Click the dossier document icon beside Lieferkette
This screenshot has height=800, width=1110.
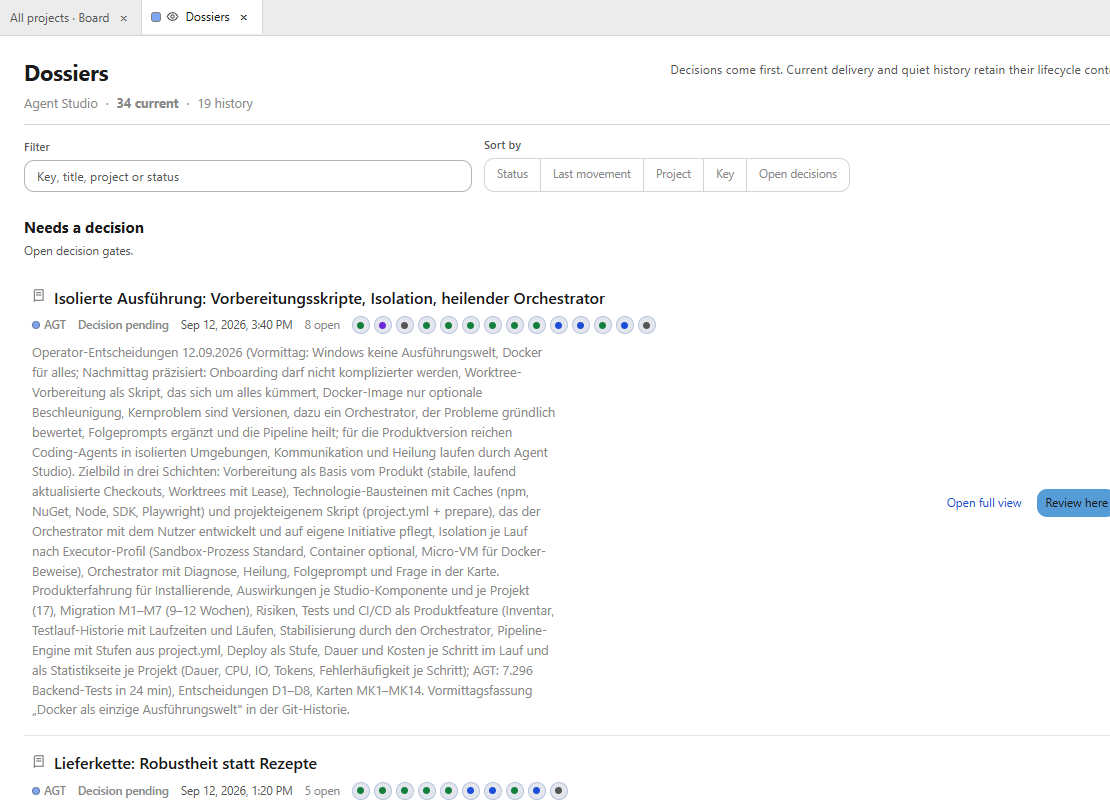[x=39, y=762]
